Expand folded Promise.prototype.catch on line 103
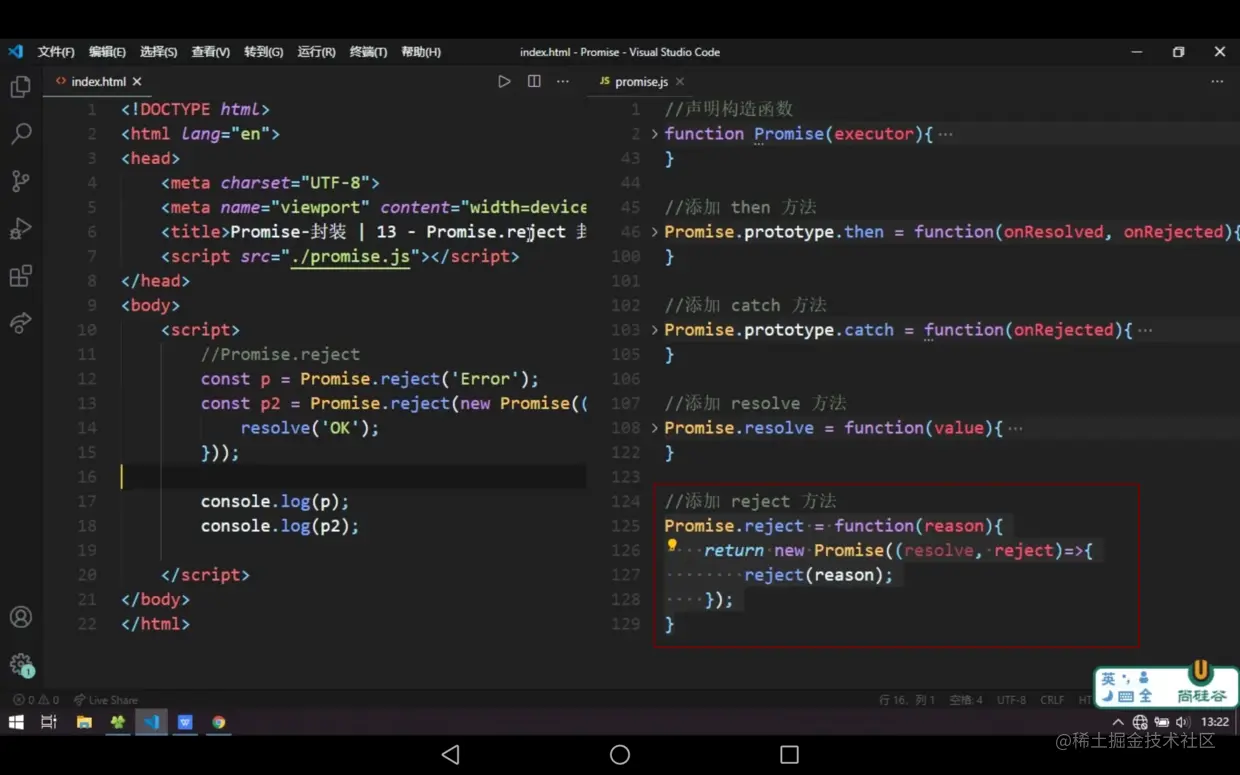The image size is (1240, 775). (x=655, y=330)
